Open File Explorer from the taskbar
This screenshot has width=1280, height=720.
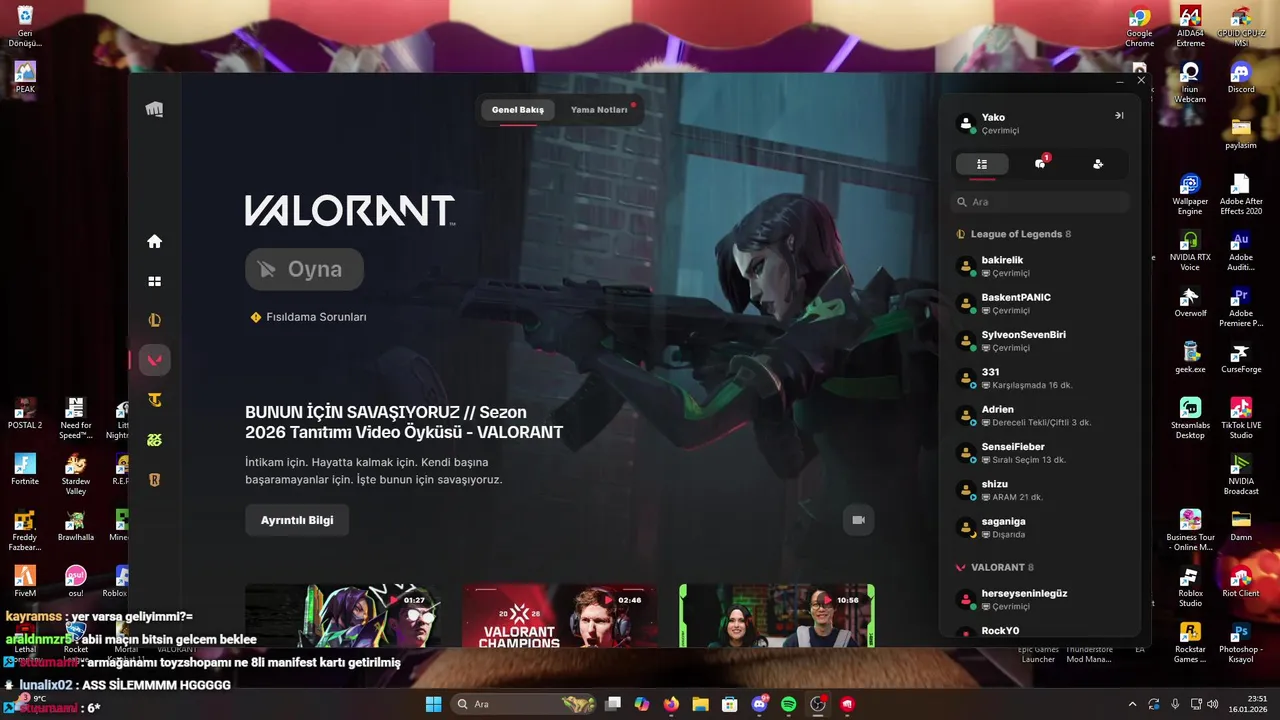click(x=700, y=704)
